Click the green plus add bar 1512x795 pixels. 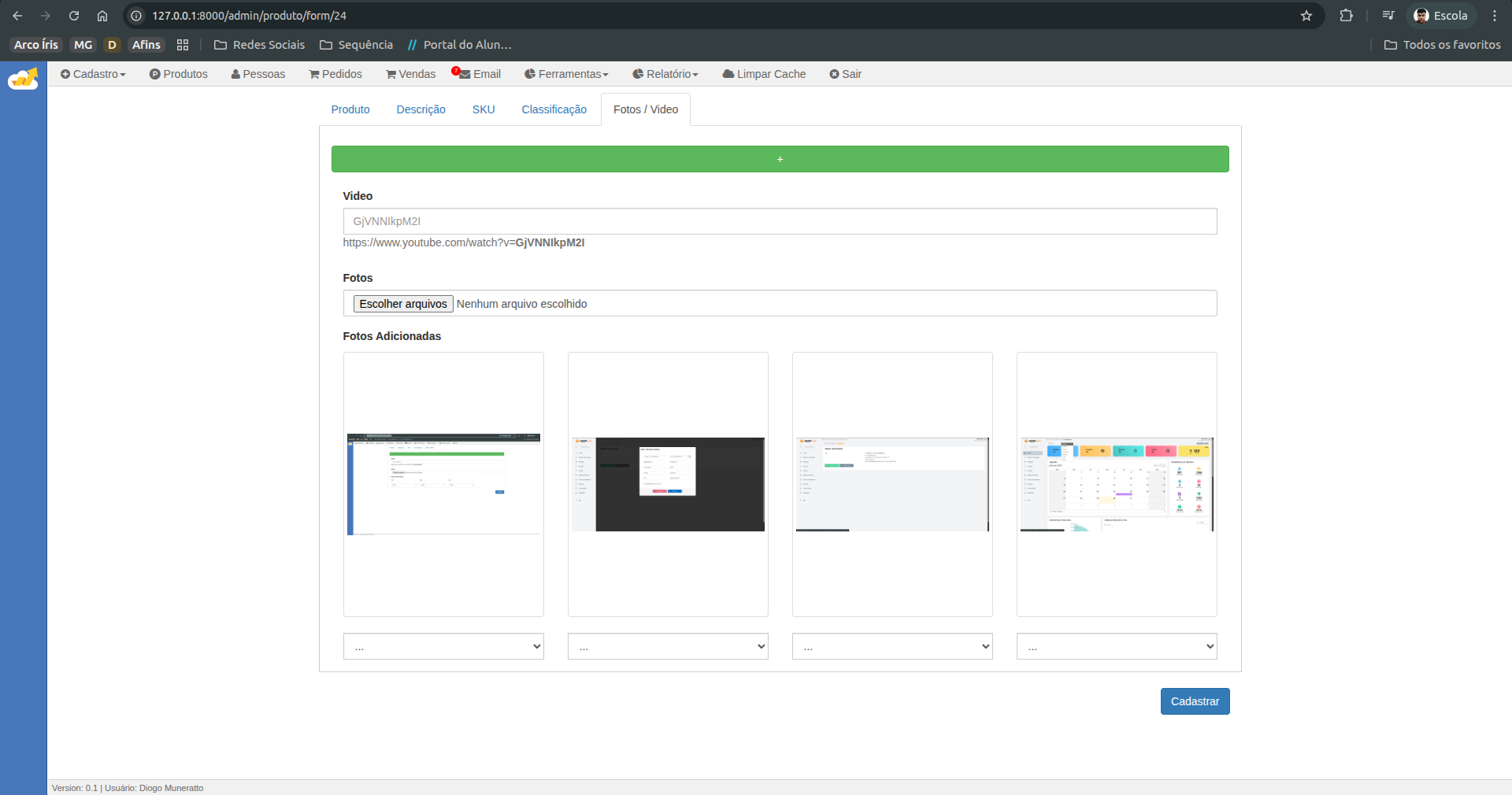[780, 159]
